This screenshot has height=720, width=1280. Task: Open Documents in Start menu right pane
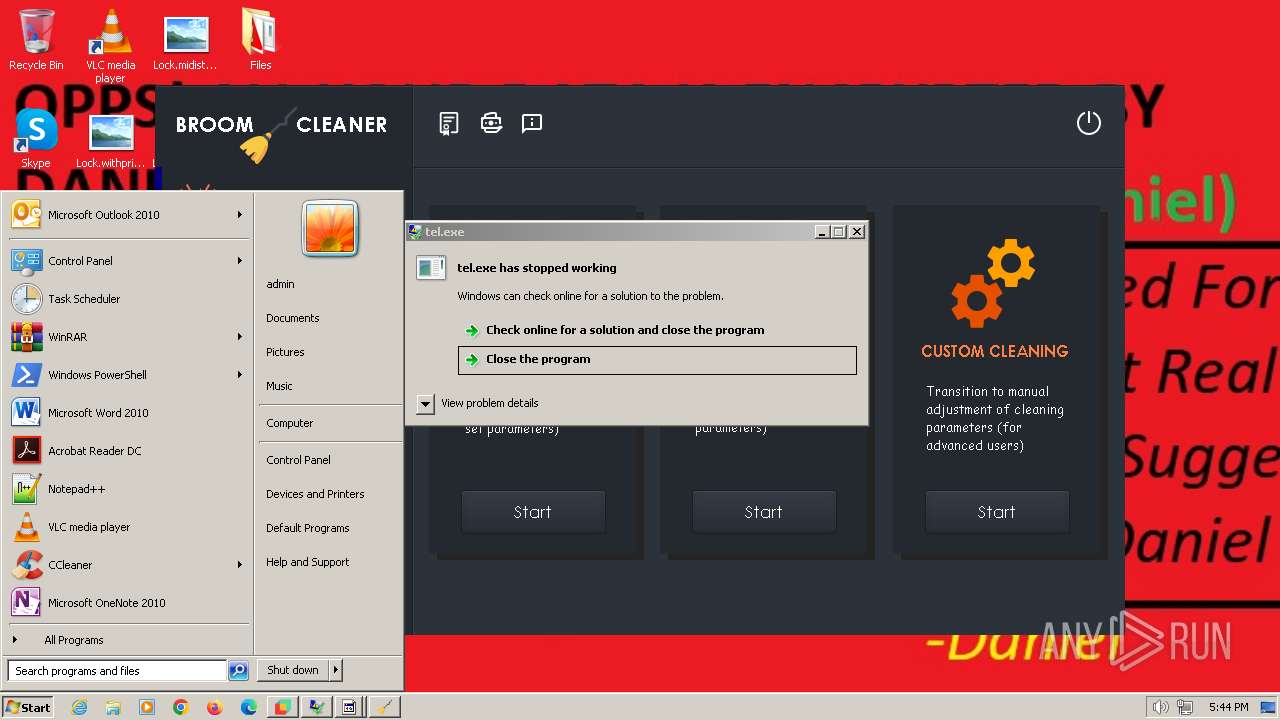[x=292, y=318]
